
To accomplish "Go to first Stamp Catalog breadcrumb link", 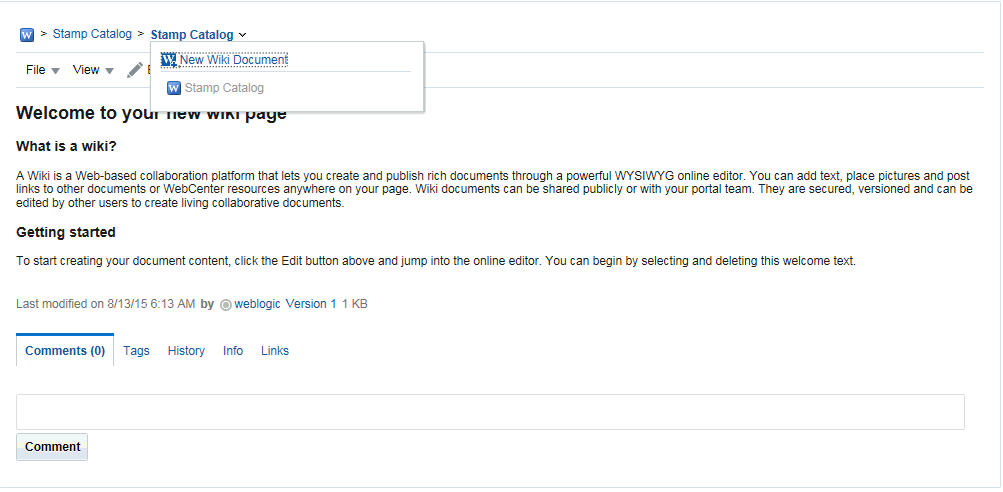I will coord(92,34).
